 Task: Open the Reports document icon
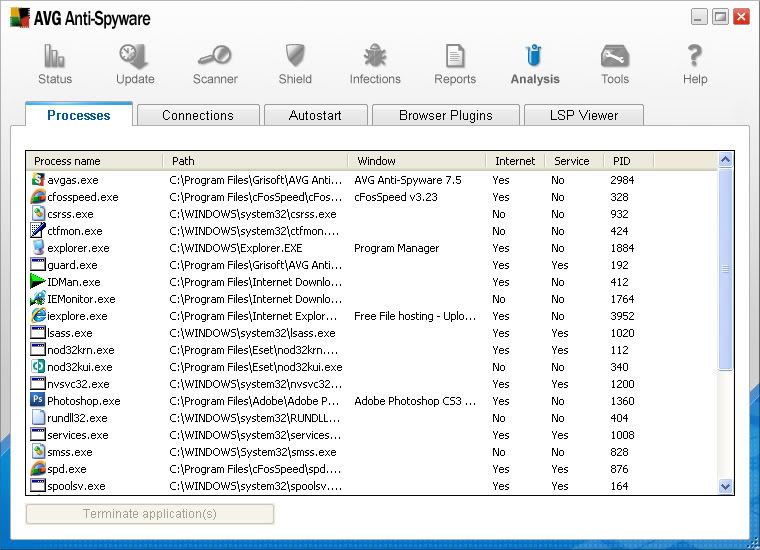click(x=455, y=56)
